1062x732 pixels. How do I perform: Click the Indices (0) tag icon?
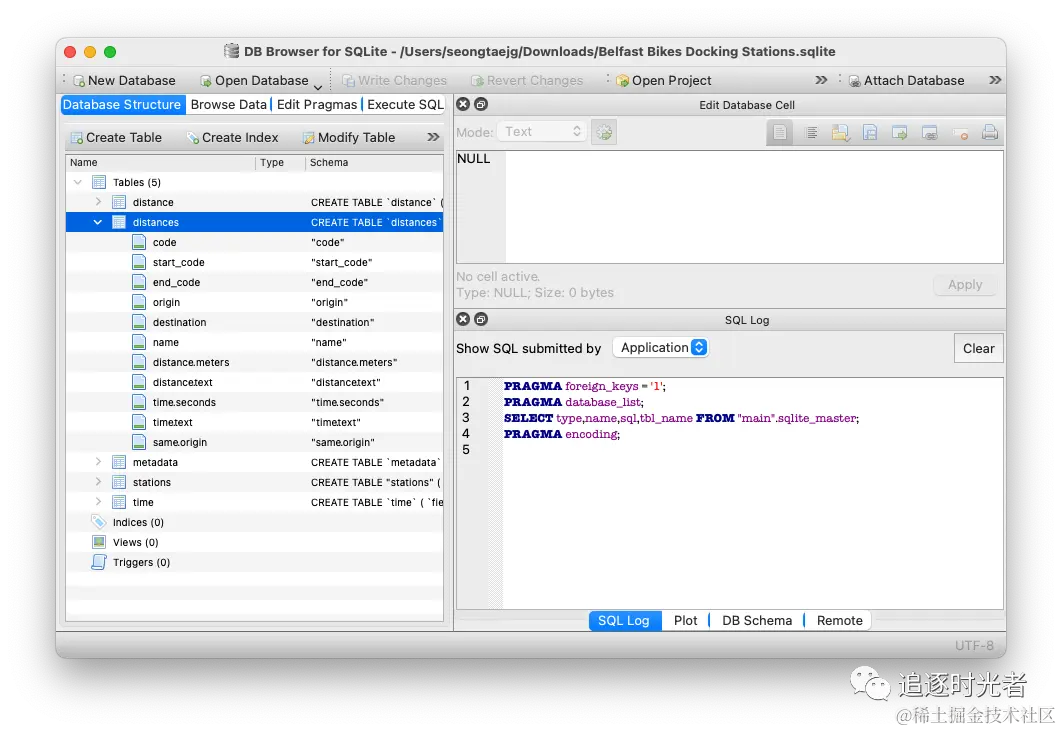pos(99,522)
